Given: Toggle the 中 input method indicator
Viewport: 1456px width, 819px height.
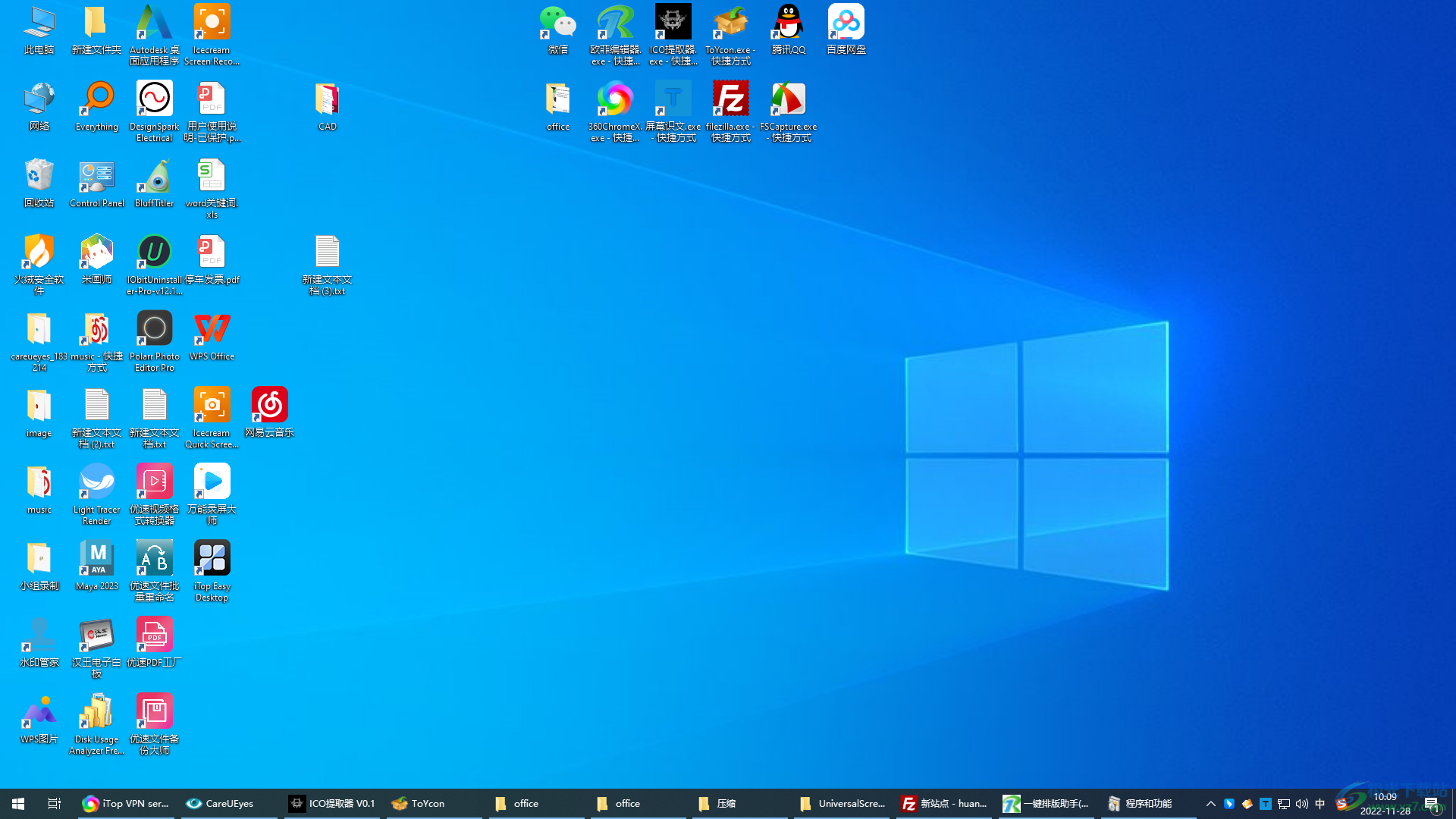Looking at the screenshot, I should coord(1320,804).
